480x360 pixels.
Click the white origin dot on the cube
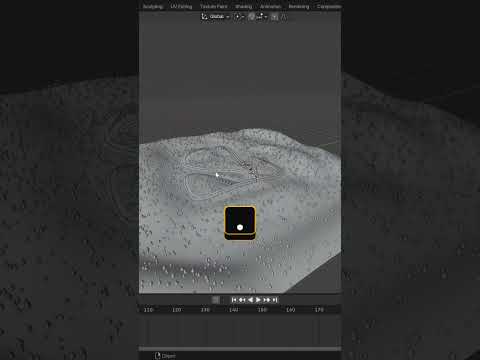pyautogui.click(x=240, y=227)
